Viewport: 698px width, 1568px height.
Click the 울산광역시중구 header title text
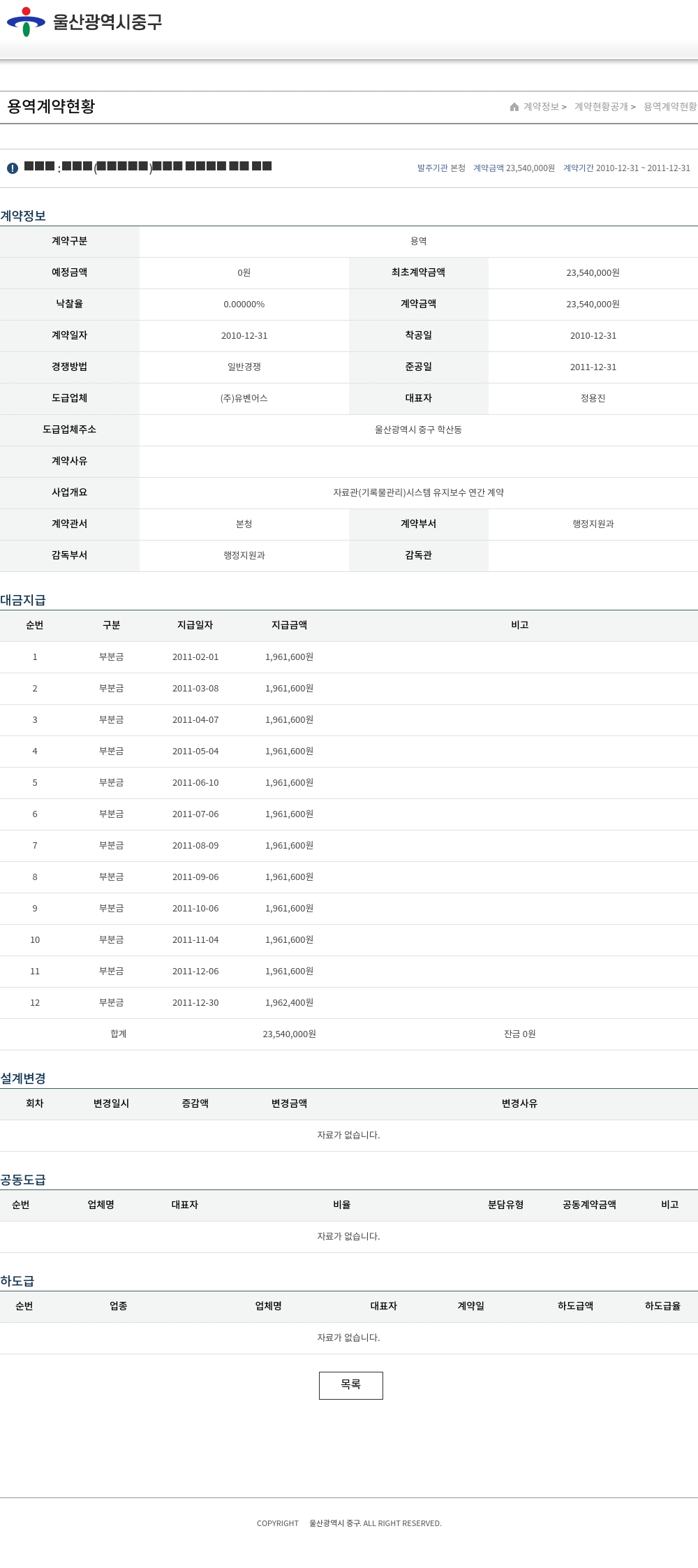(x=107, y=22)
